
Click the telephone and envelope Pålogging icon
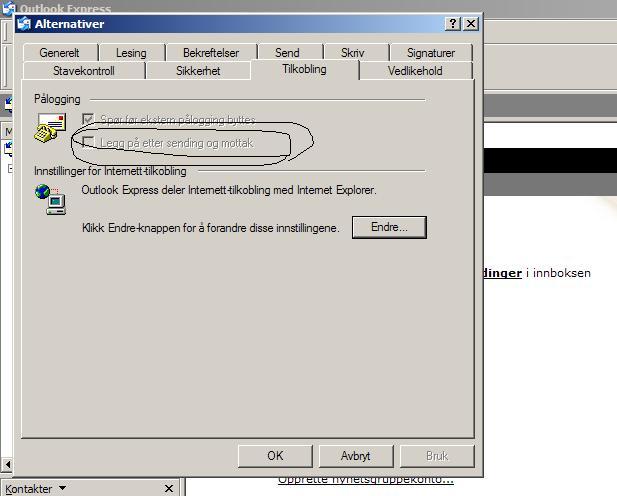tap(50, 128)
